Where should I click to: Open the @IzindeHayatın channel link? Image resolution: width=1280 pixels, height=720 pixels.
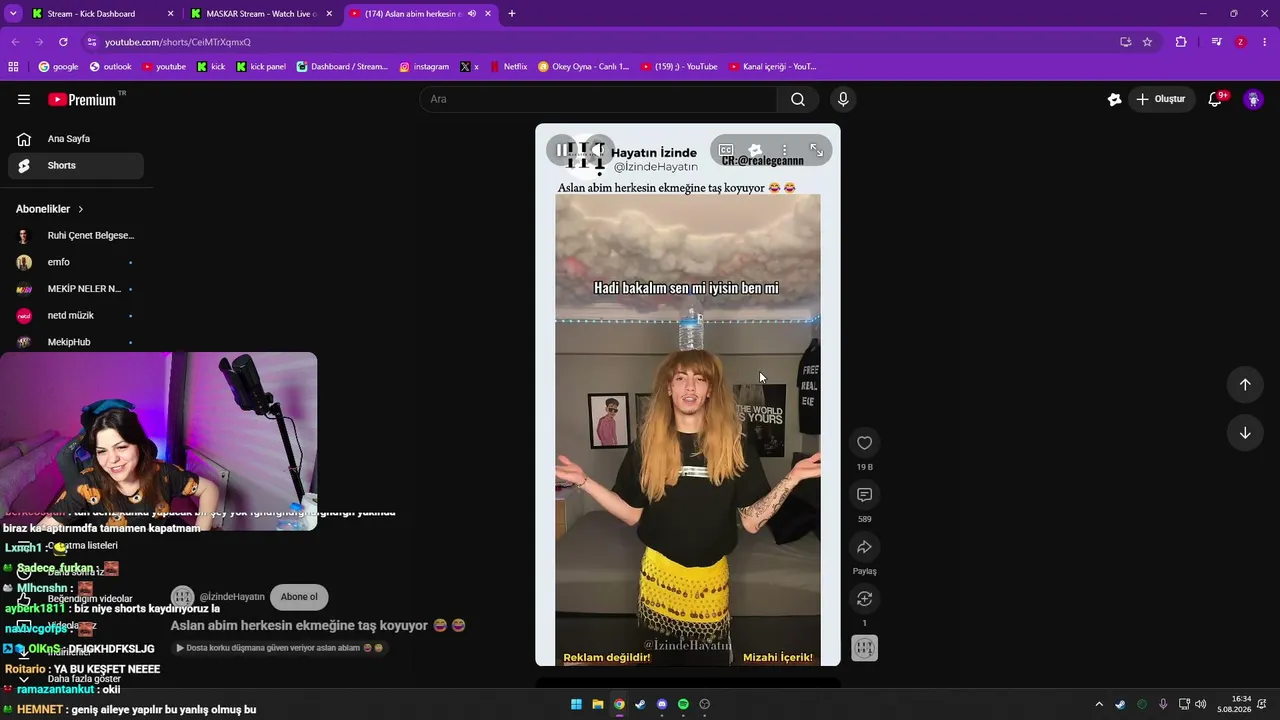tap(232, 597)
